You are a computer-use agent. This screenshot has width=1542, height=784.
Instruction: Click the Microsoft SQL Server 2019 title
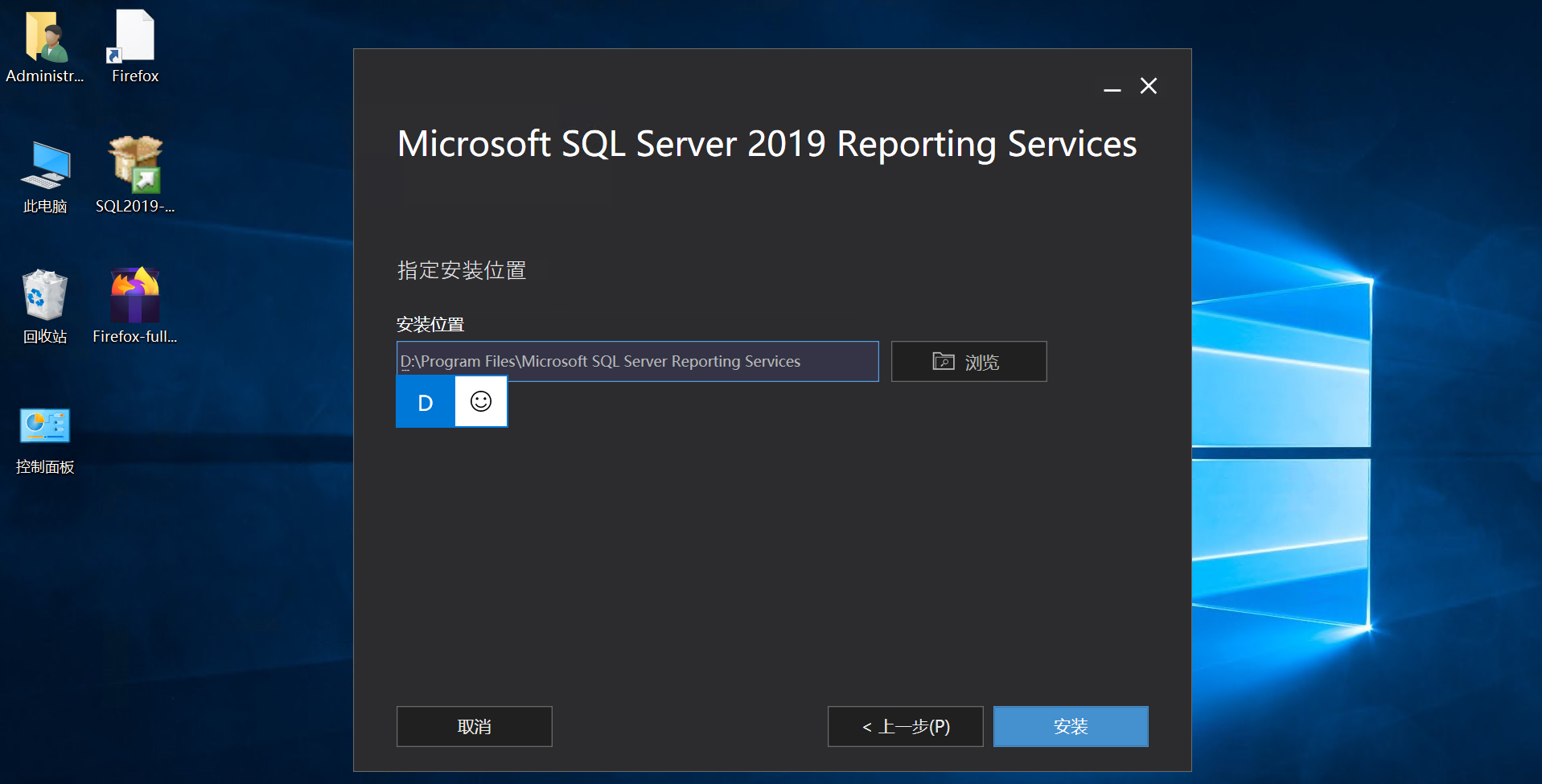767,145
